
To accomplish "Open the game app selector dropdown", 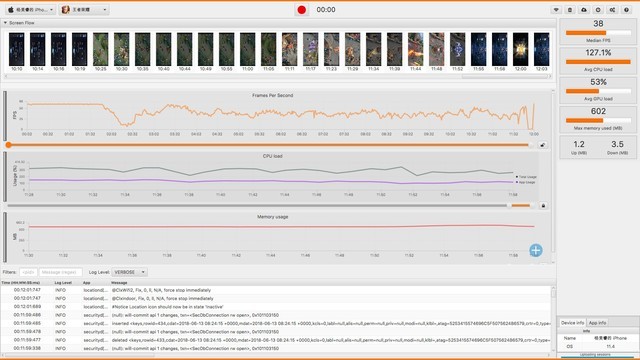I will tap(84, 9).
